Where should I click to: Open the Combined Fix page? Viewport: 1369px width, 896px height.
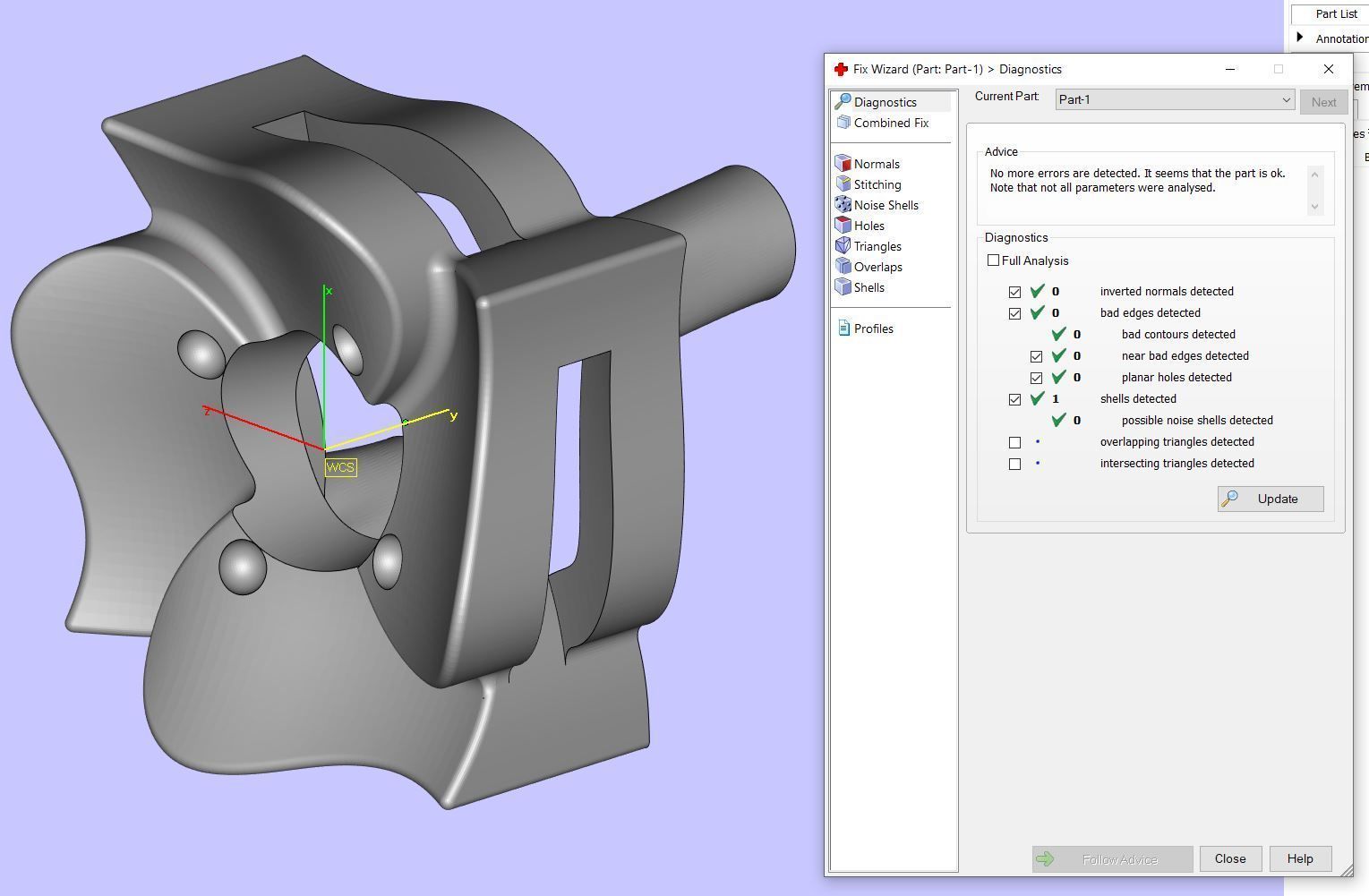[x=891, y=123]
